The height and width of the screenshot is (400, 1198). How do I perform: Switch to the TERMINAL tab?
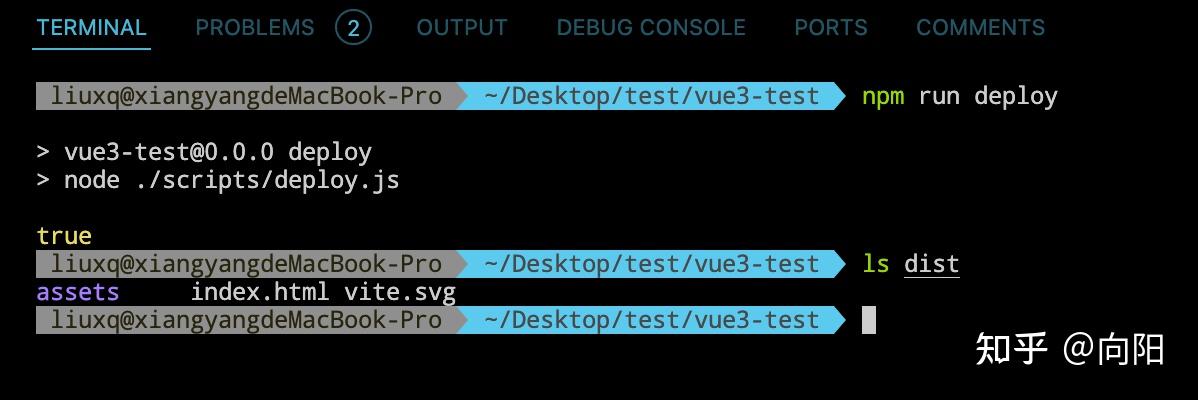tap(91, 28)
